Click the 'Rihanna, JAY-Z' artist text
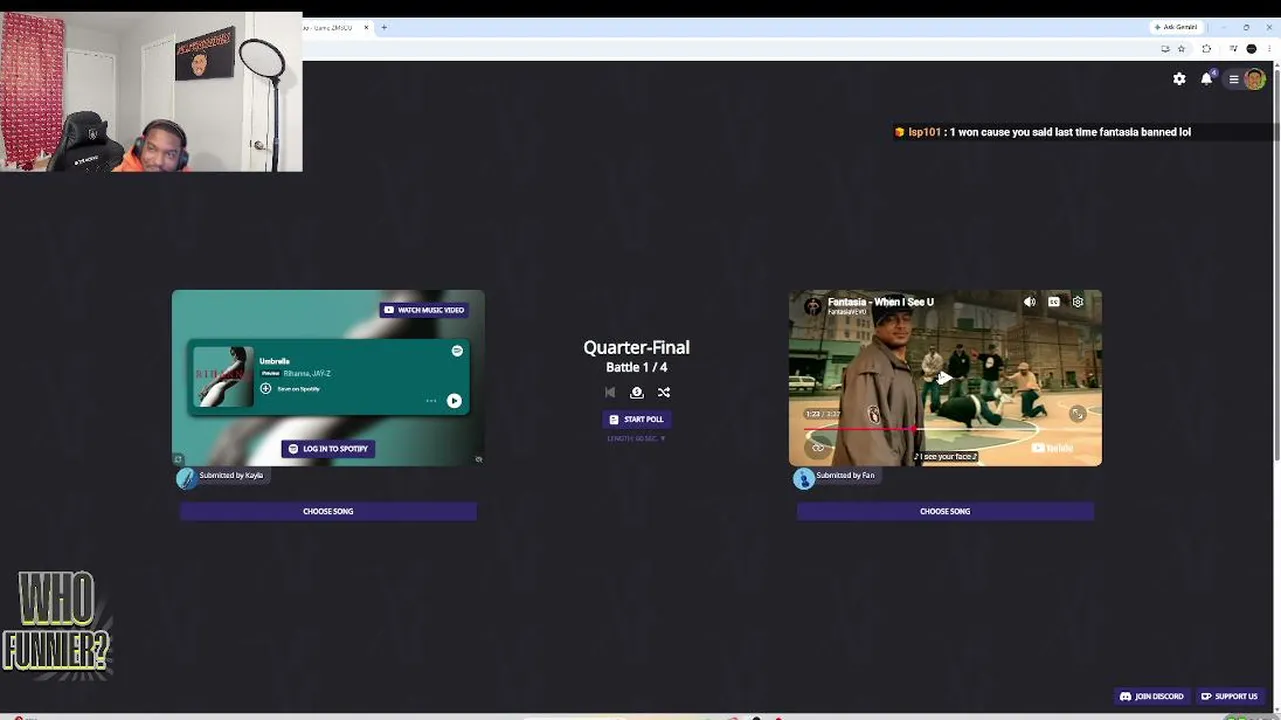Viewport: 1281px width, 720px height. point(306,374)
